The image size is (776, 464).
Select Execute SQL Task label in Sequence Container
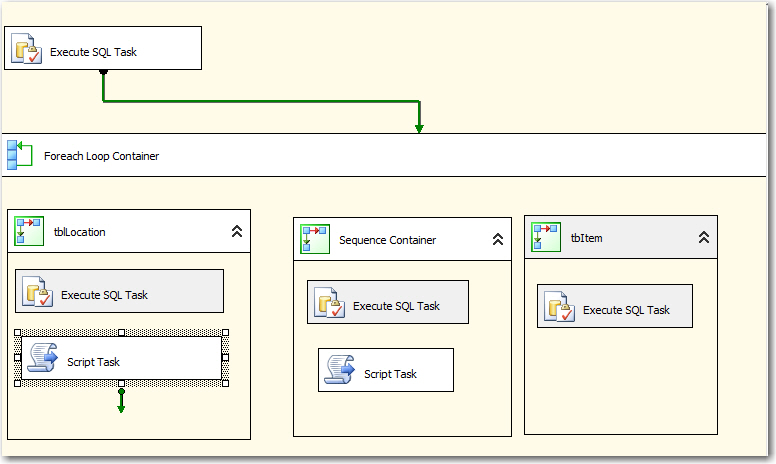point(396,306)
